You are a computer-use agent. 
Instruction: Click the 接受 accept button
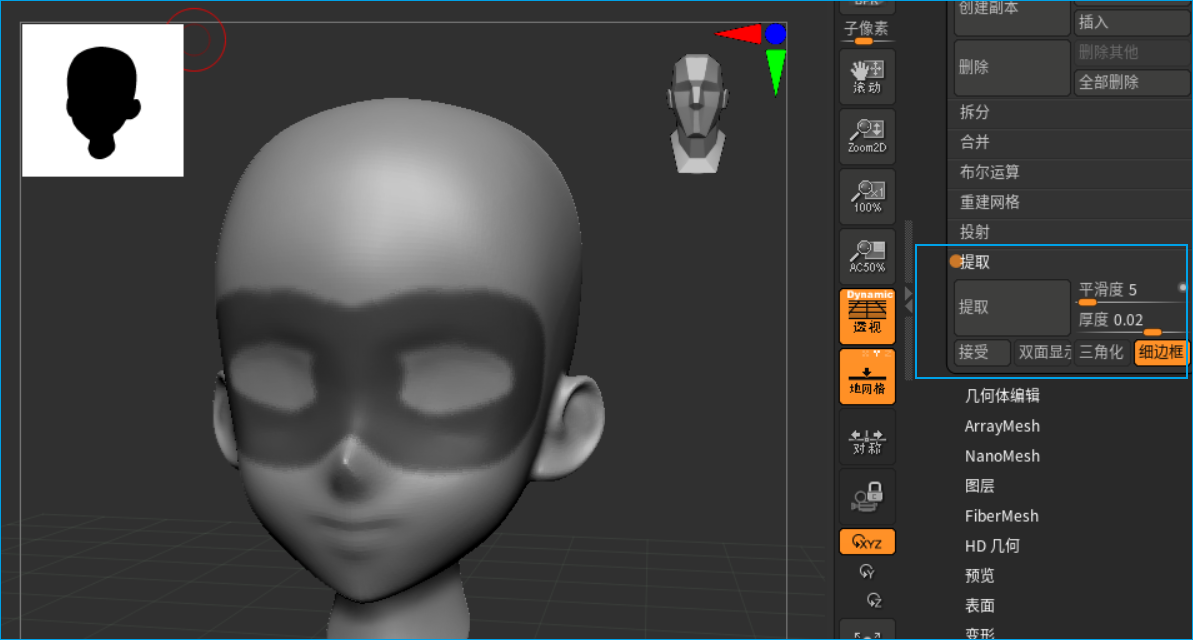(x=982, y=352)
